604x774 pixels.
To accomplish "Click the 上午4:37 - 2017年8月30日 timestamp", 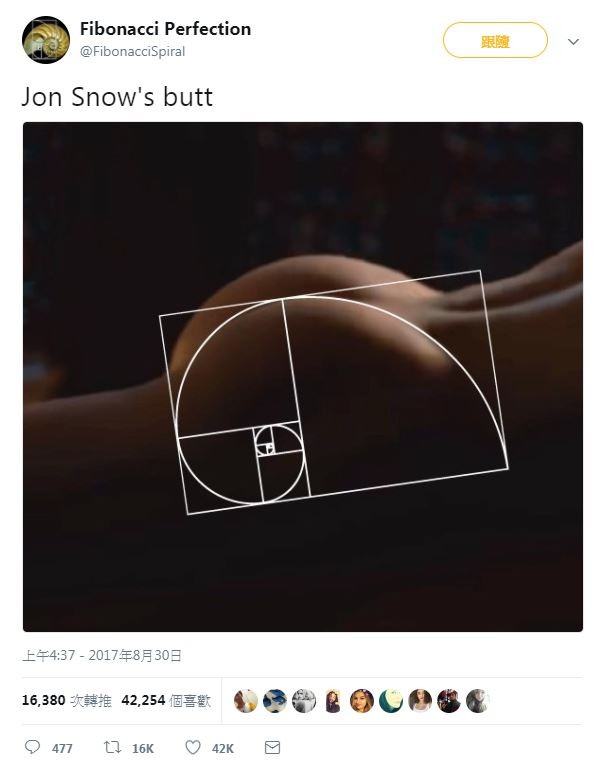I will point(102,656).
